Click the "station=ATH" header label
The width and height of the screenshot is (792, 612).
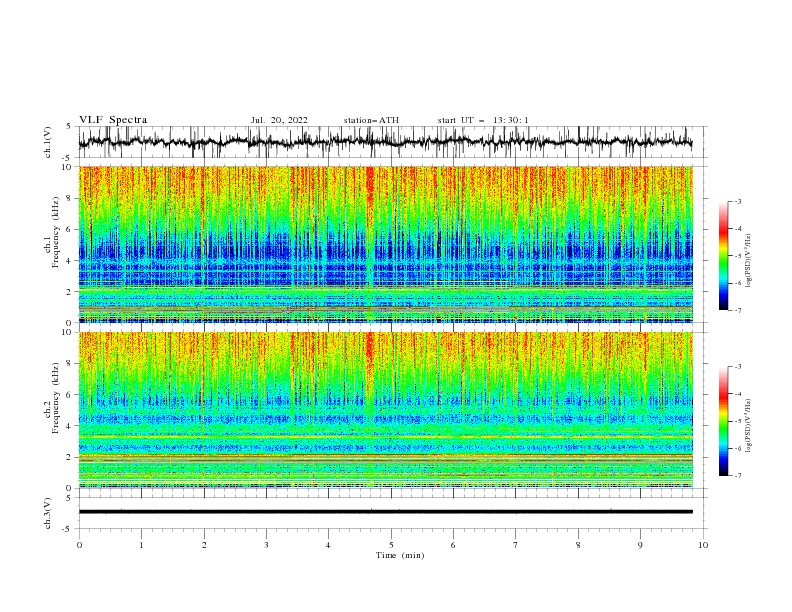point(371,120)
